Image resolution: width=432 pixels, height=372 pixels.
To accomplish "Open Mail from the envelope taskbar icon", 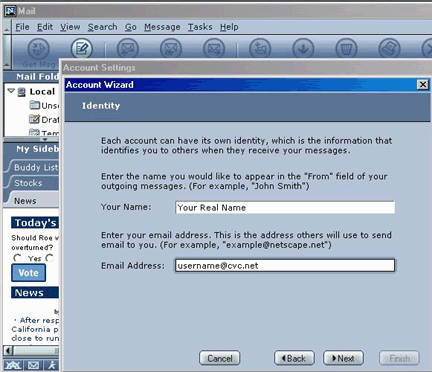I will (33, 365).
